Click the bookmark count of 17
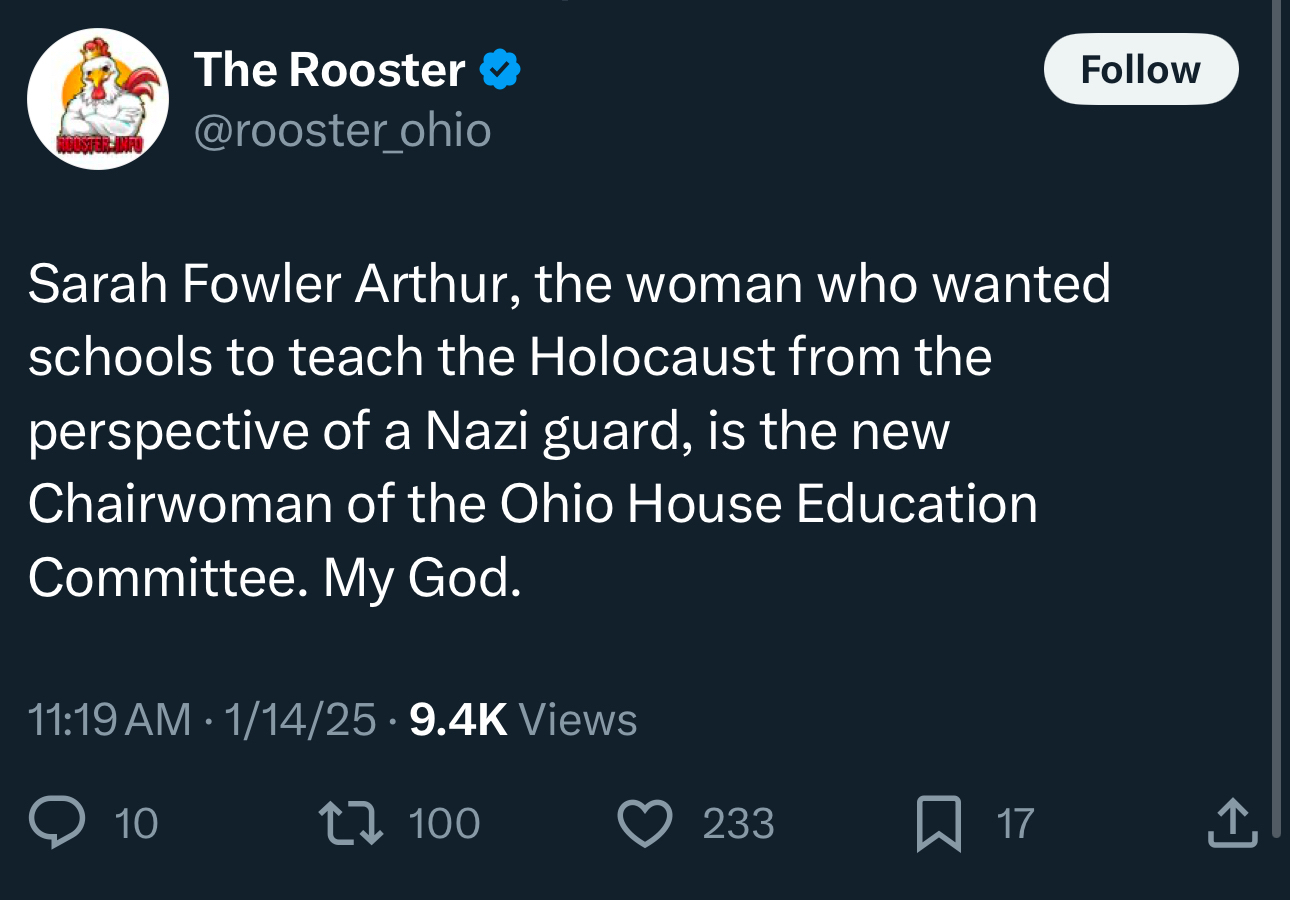The image size is (1290, 900). (x=1014, y=823)
